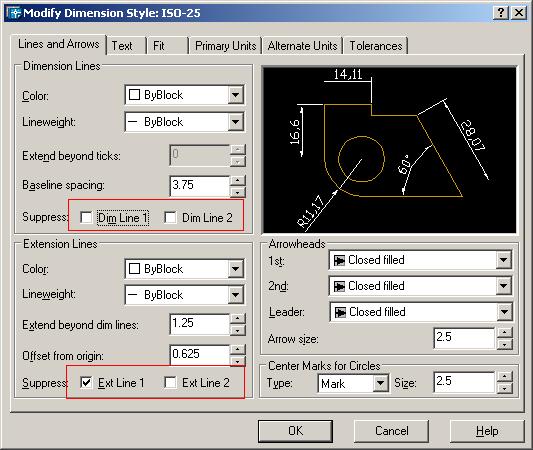Screen dimensions: 533x450
Task: Increase Arrow size with up arrow
Action: [x=504, y=333]
